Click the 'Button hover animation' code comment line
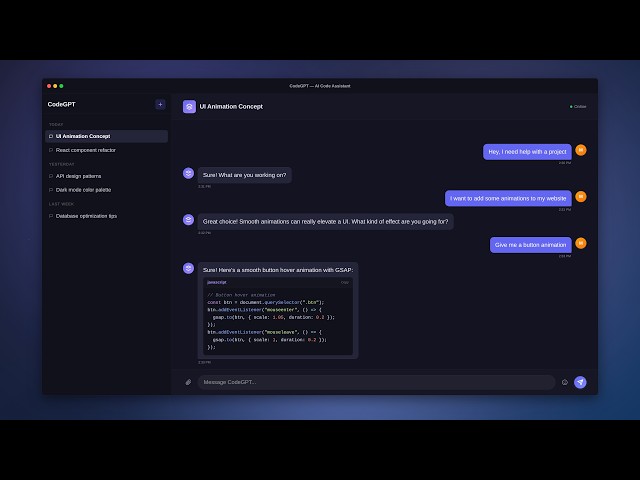Viewport: 640px width, 480px height. click(x=241, y=295)
